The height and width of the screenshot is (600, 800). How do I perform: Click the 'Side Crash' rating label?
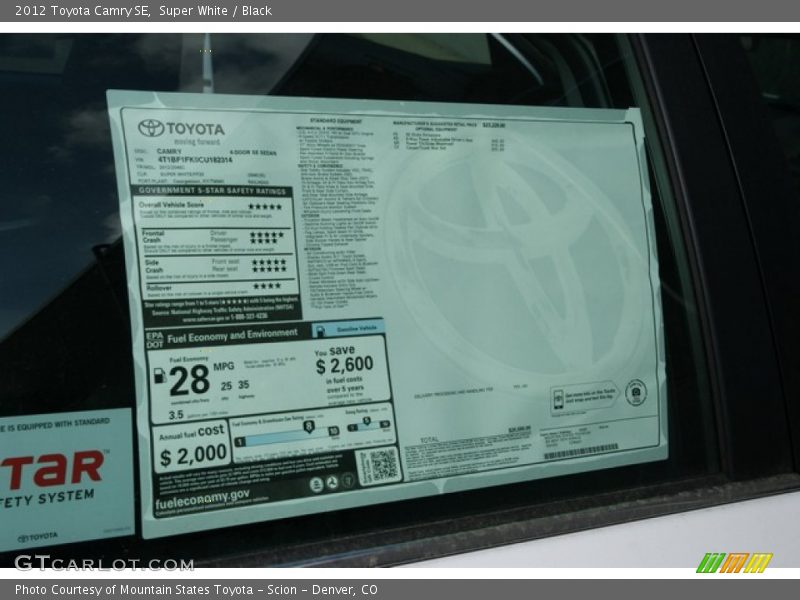coord(154,266)
